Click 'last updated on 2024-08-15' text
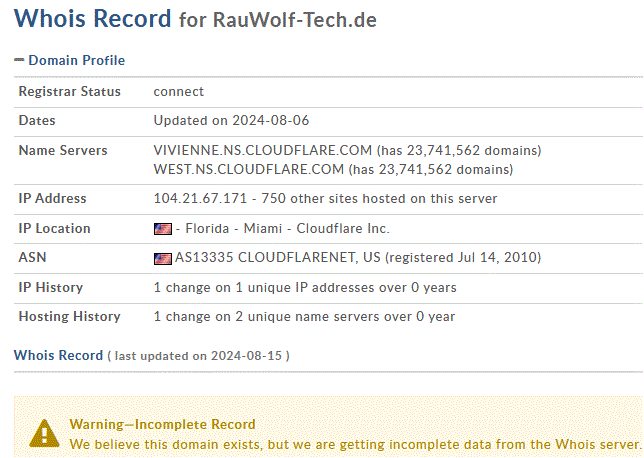The width and height of the screenshot is (644, 458). pyautogui.click(x=198, y=356)
